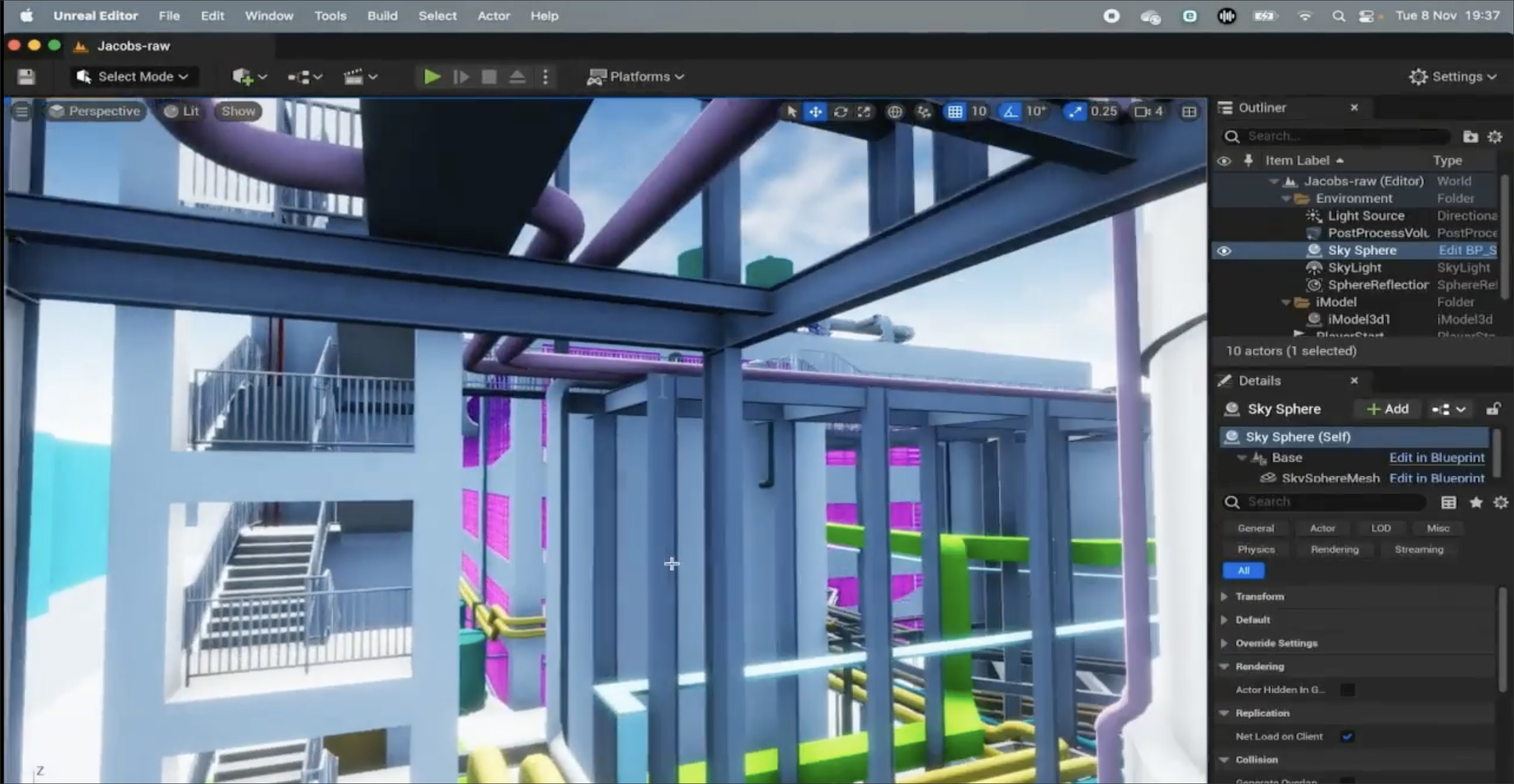
Task: Activate the translate move tool
Action: point(816,112)
